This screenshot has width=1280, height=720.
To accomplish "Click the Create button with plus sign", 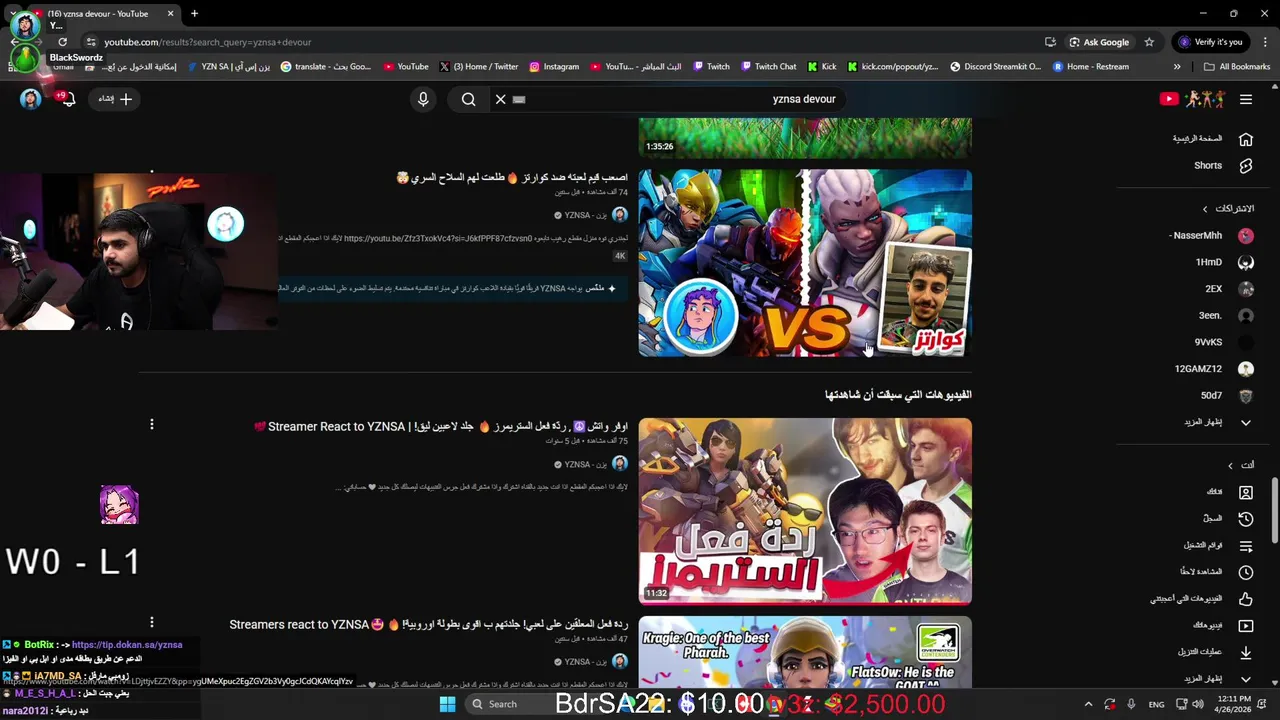I will [114, 99].
